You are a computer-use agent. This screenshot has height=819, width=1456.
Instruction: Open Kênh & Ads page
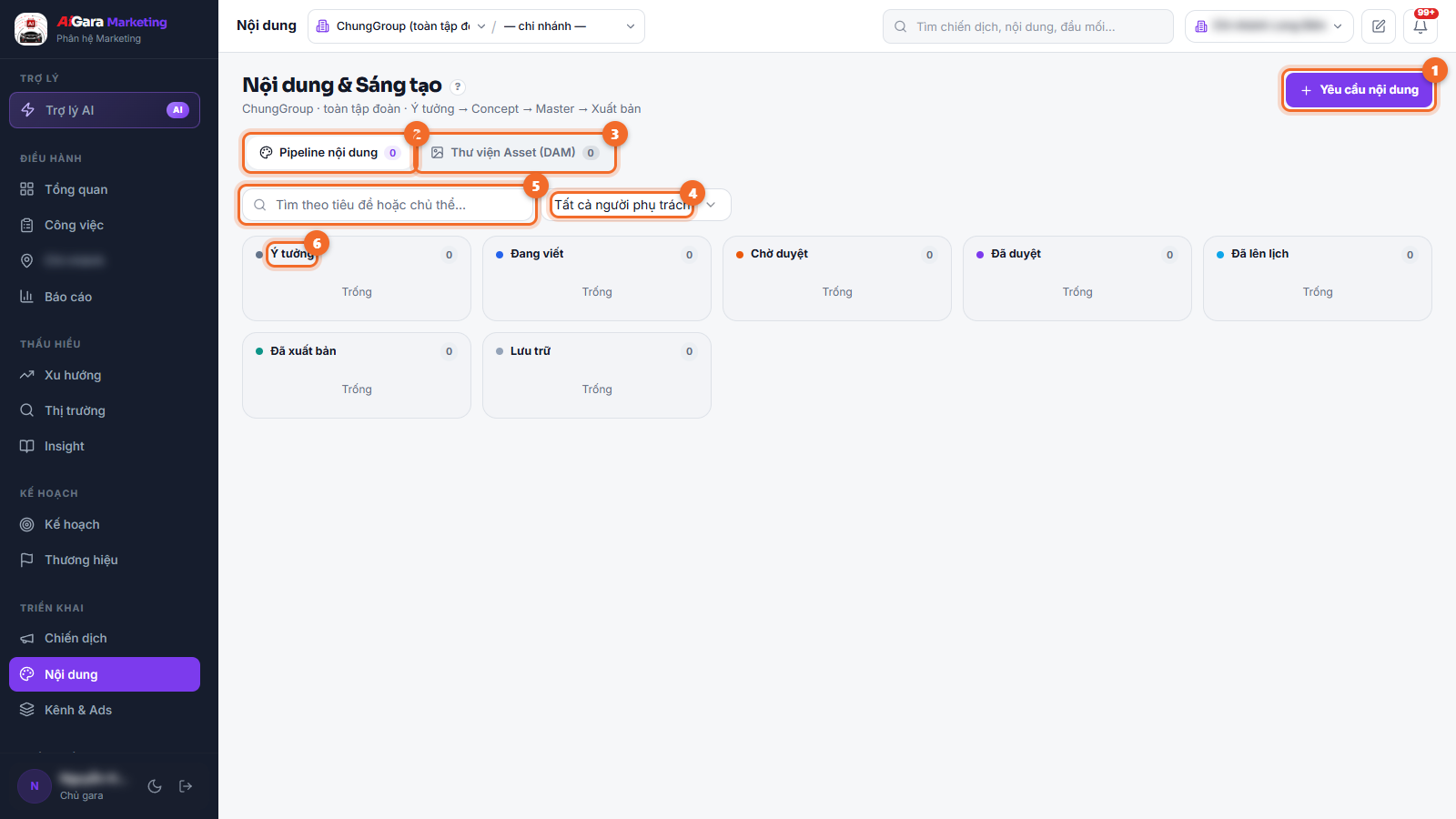pos(105,710)
